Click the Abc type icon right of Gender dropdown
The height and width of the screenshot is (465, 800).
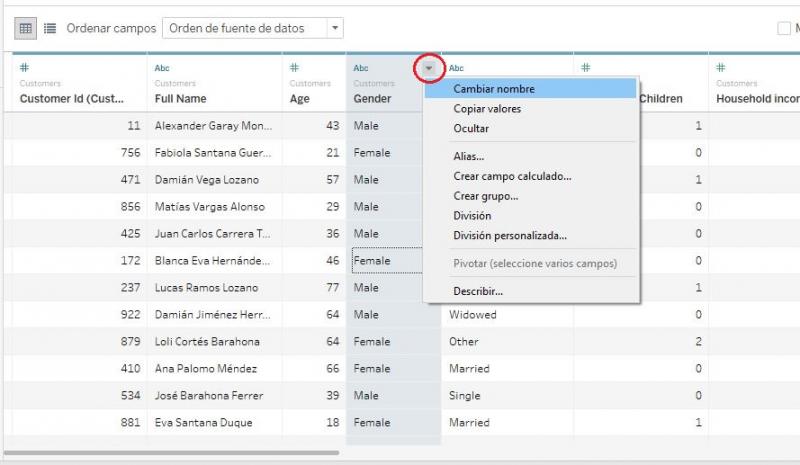(456, 68)
